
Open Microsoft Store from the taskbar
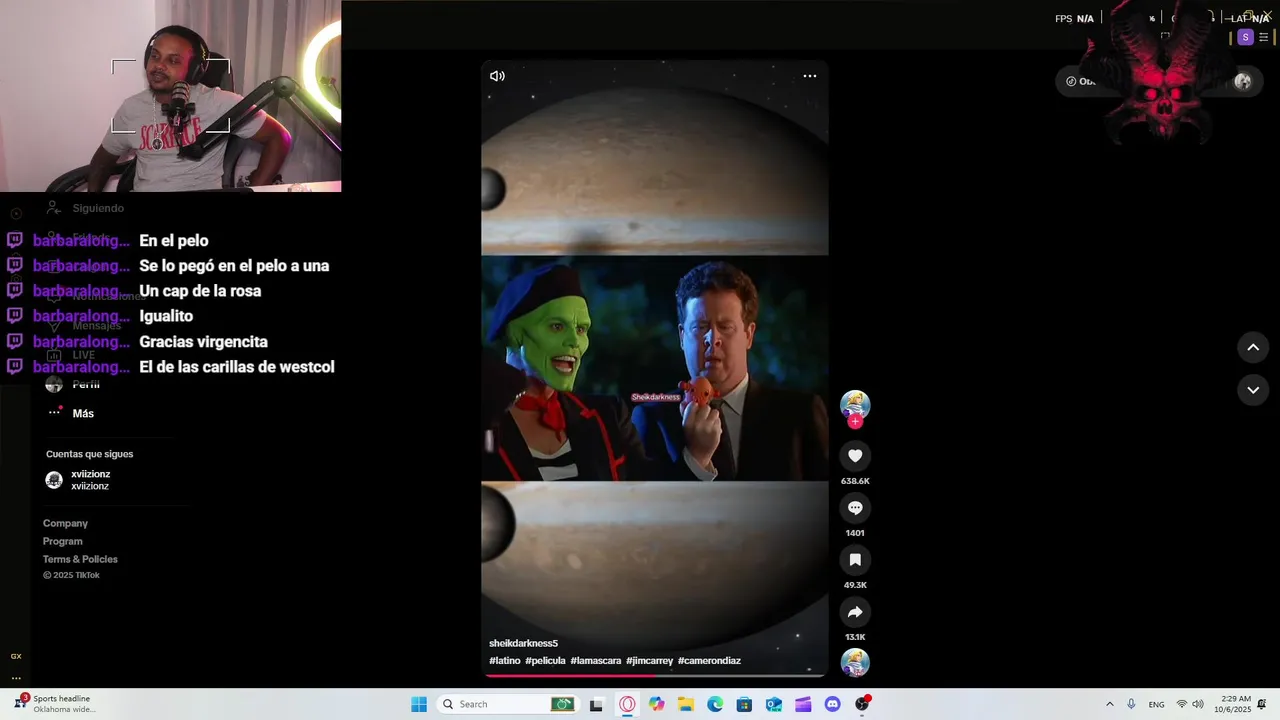(744, 704)
